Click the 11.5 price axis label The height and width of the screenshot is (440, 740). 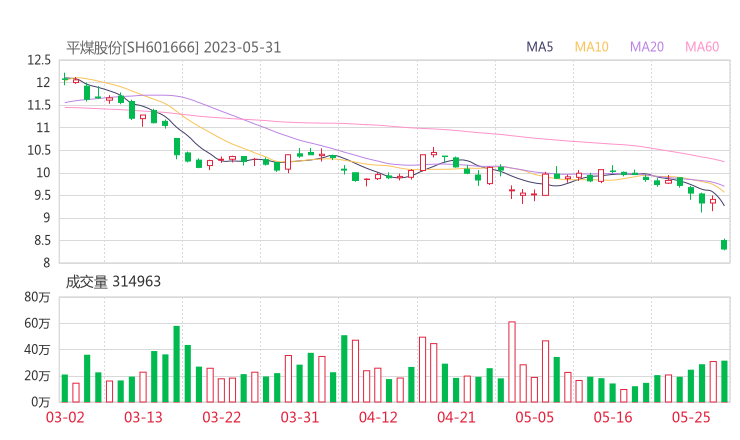pos(39,105)
